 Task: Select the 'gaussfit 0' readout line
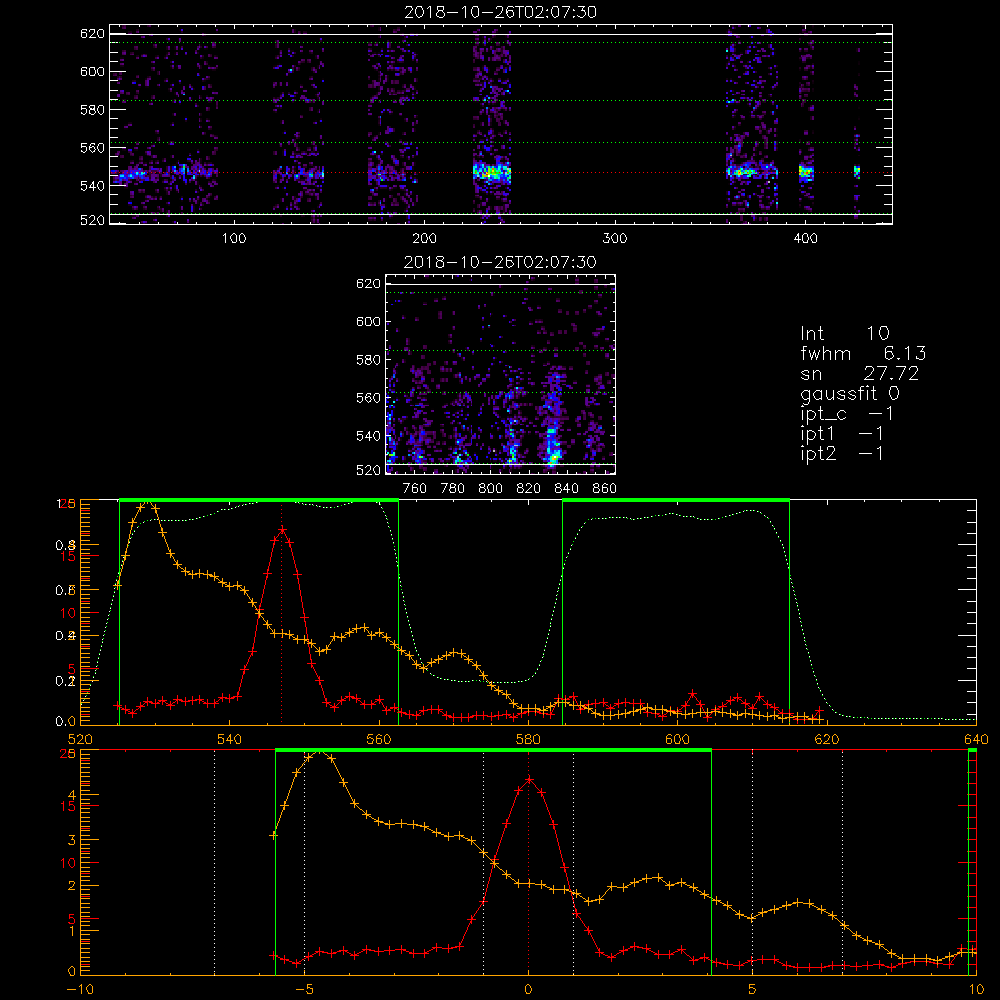[x=850, y=393]
